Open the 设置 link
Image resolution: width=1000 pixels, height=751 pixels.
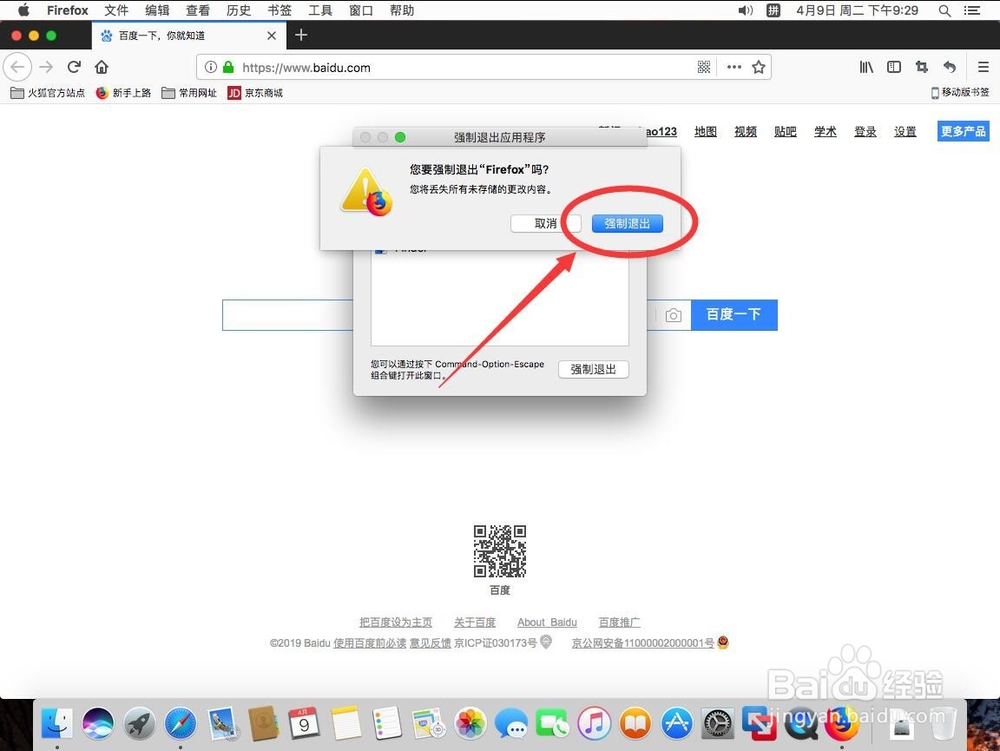[x=904, y=131]
